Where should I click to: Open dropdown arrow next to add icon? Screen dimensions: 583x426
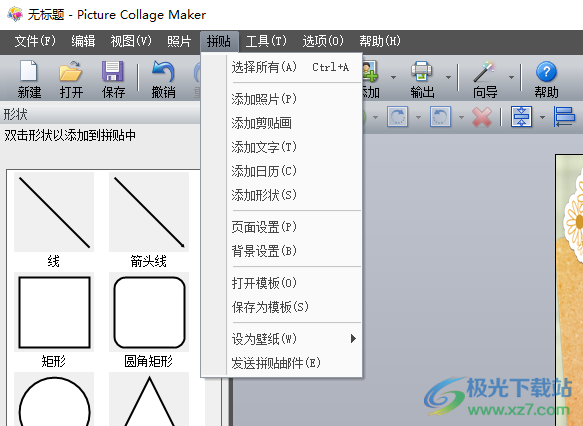(x=393, y=77)
